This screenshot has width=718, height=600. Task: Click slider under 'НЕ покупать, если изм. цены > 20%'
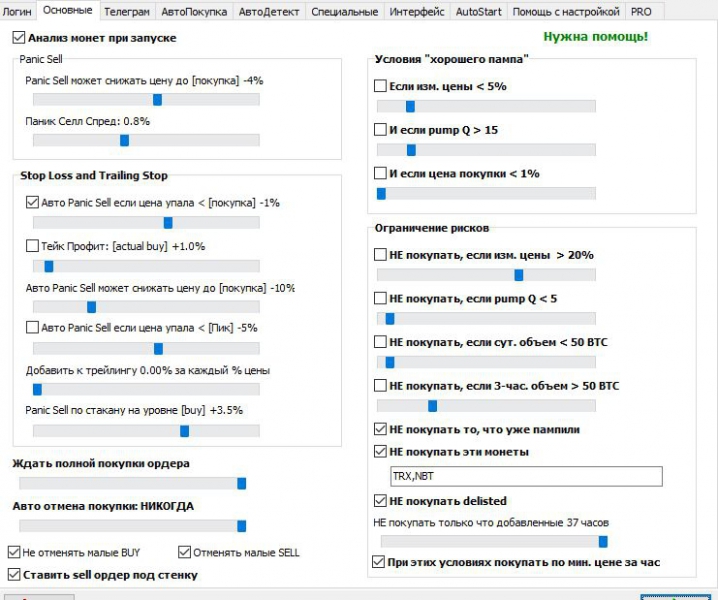click(518, 275)
